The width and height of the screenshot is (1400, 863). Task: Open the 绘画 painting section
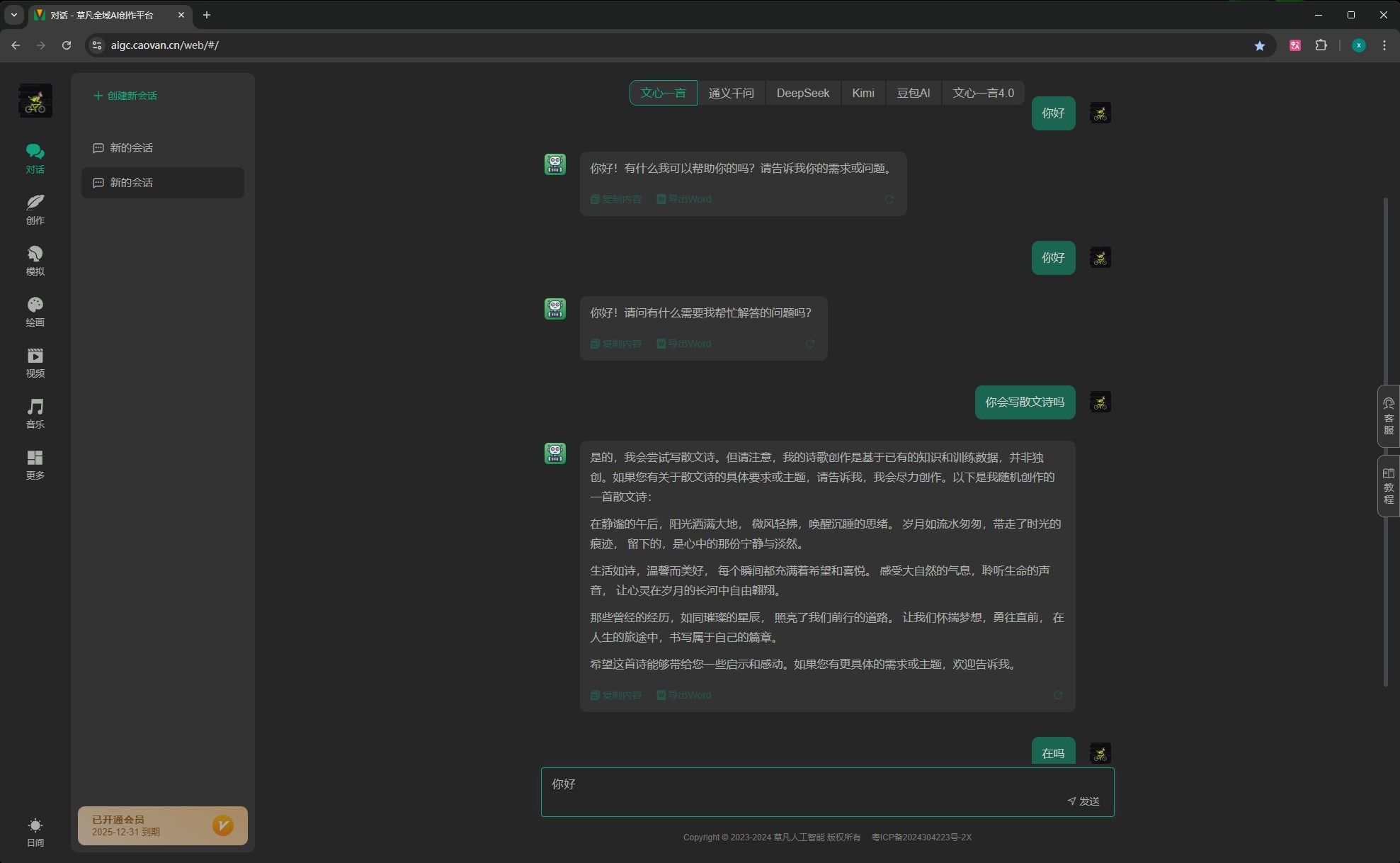(x=35, y=312)
